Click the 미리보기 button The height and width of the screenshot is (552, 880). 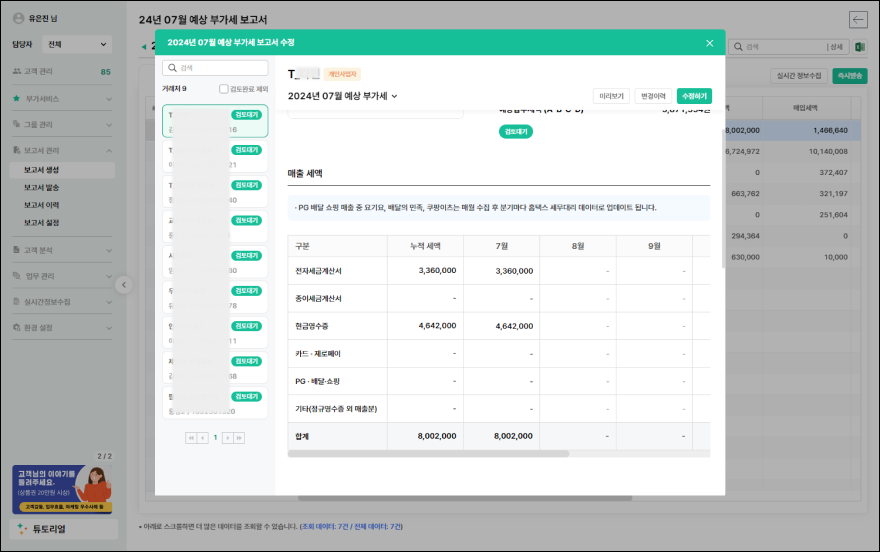click(611, 96)
